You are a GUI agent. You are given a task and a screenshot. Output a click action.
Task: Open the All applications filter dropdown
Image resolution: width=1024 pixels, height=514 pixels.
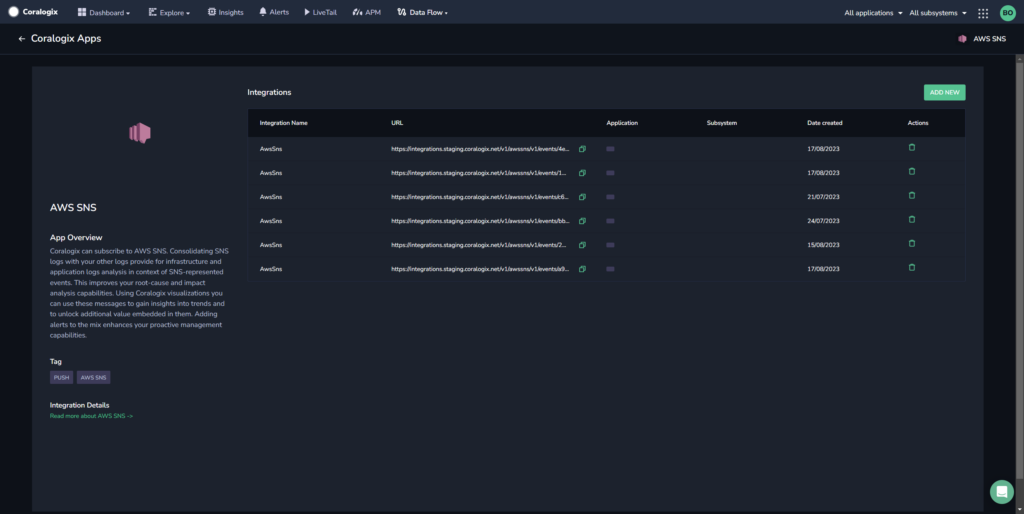[x=873, y=13]
